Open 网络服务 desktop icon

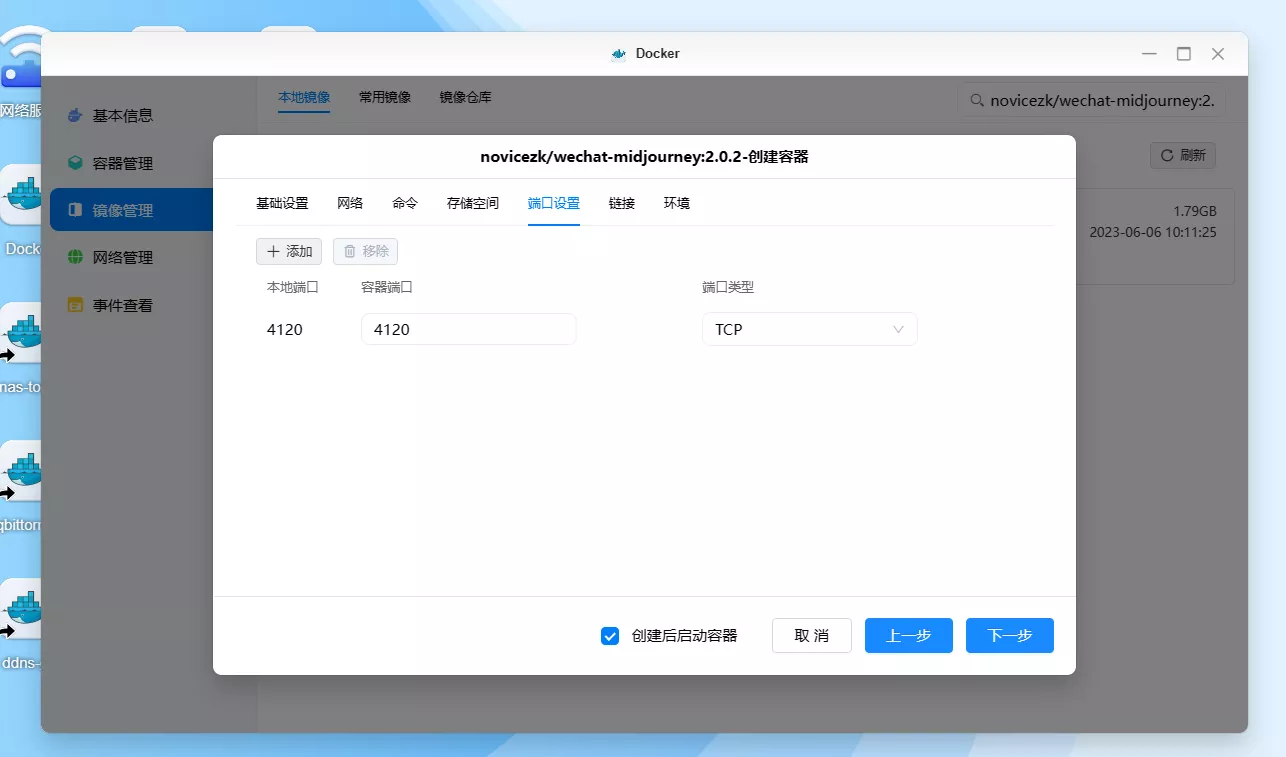(21, 60)
